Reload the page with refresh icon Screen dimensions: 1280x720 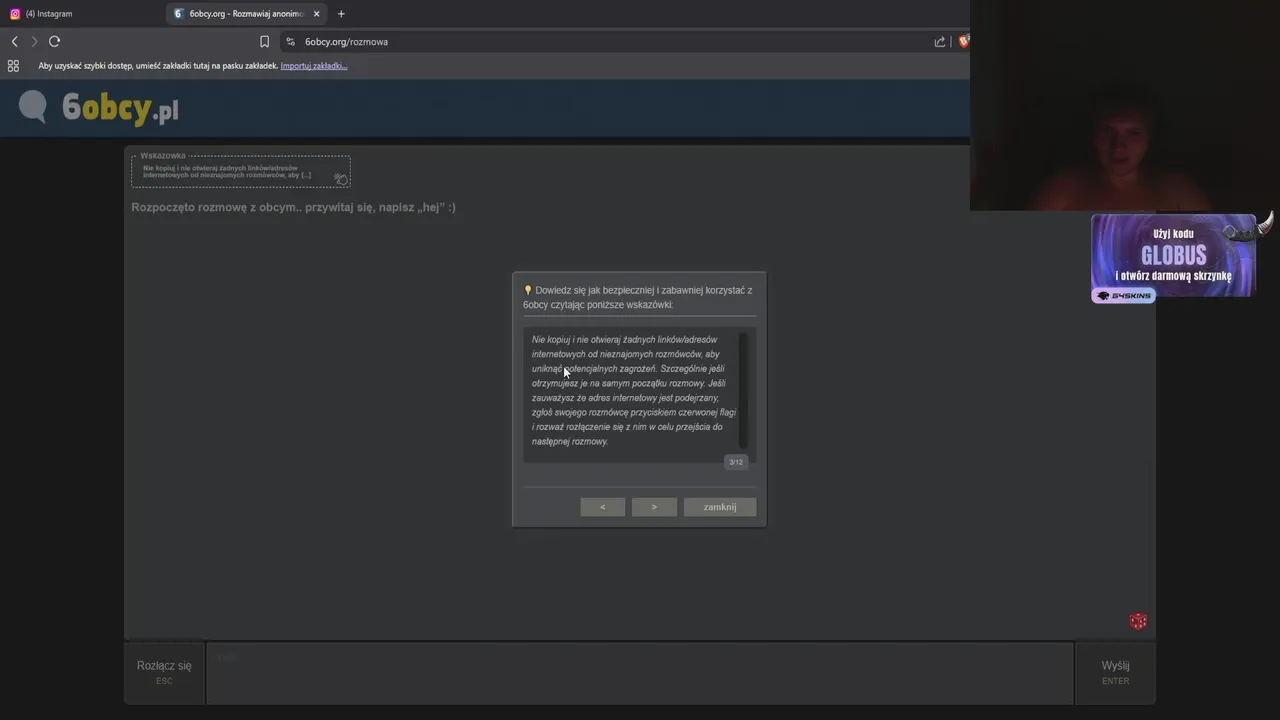[x=54, y=41]
